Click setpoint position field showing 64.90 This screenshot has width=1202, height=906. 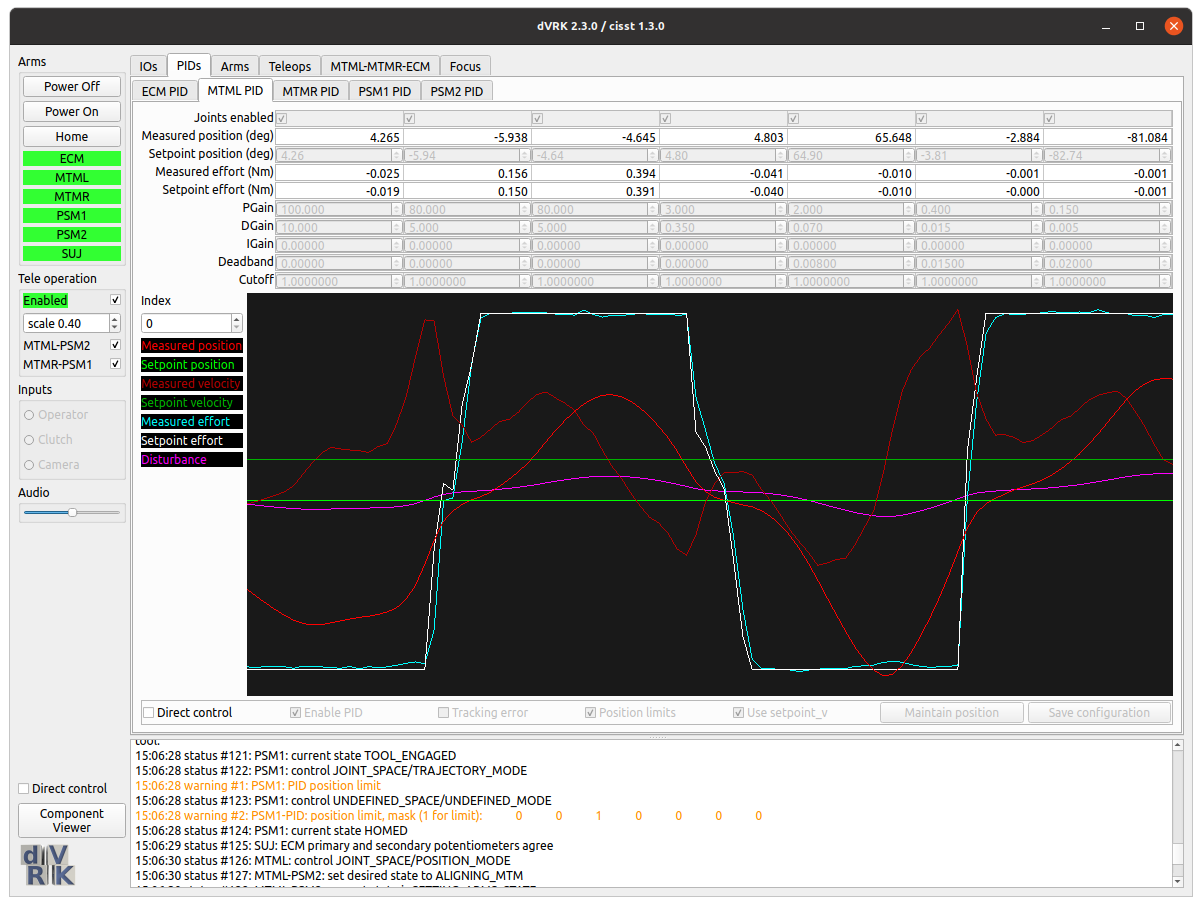coord(851,155)
